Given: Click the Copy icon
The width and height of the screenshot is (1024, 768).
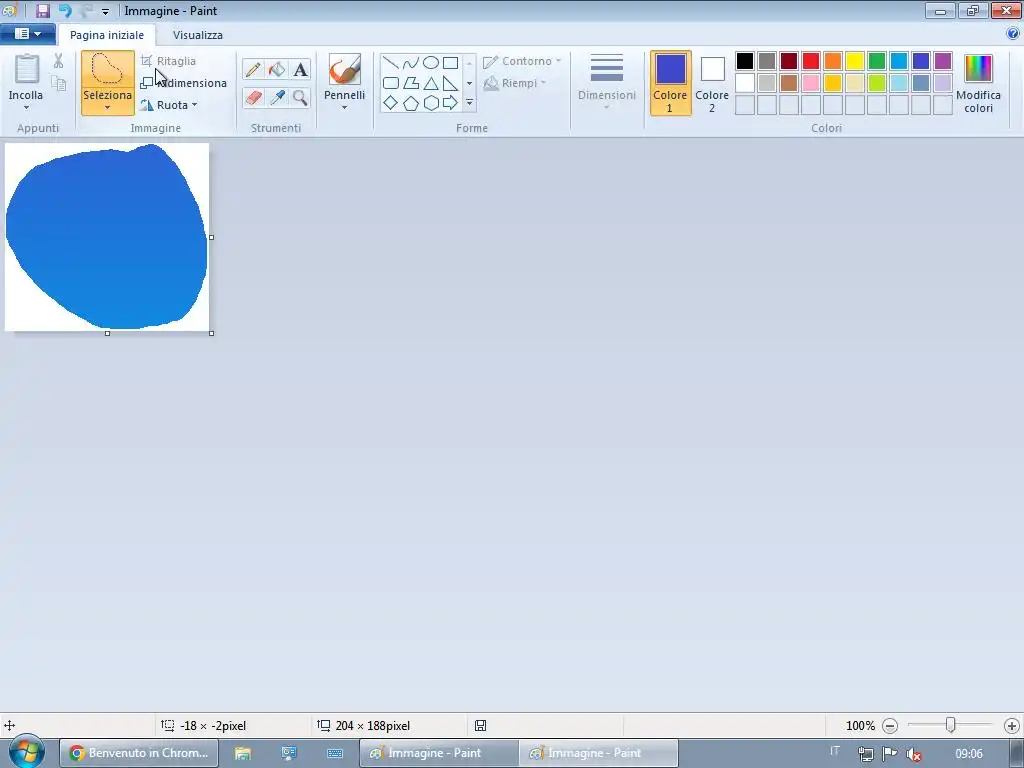Looking at the screenshot, I should coord(59,83).
